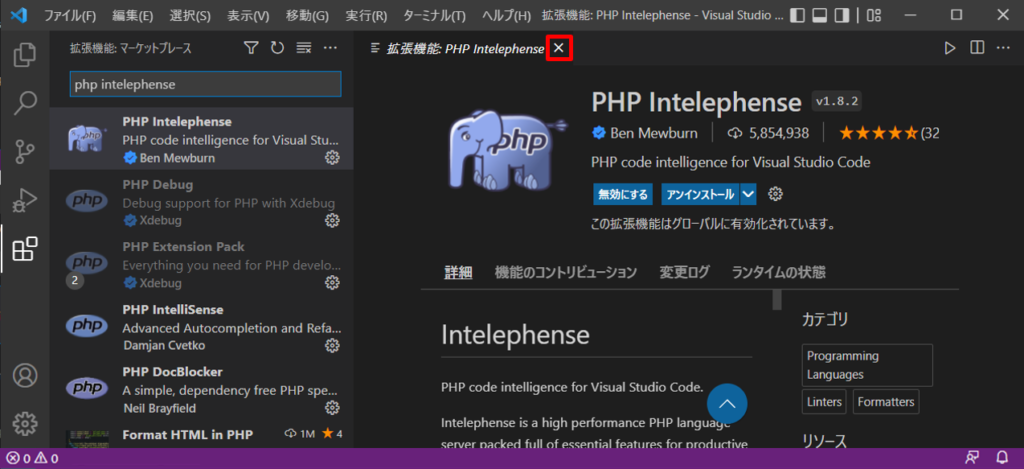Select PHP IntelliSense in the list
This screenshot has width=1024, height=469.
[202, 327]
